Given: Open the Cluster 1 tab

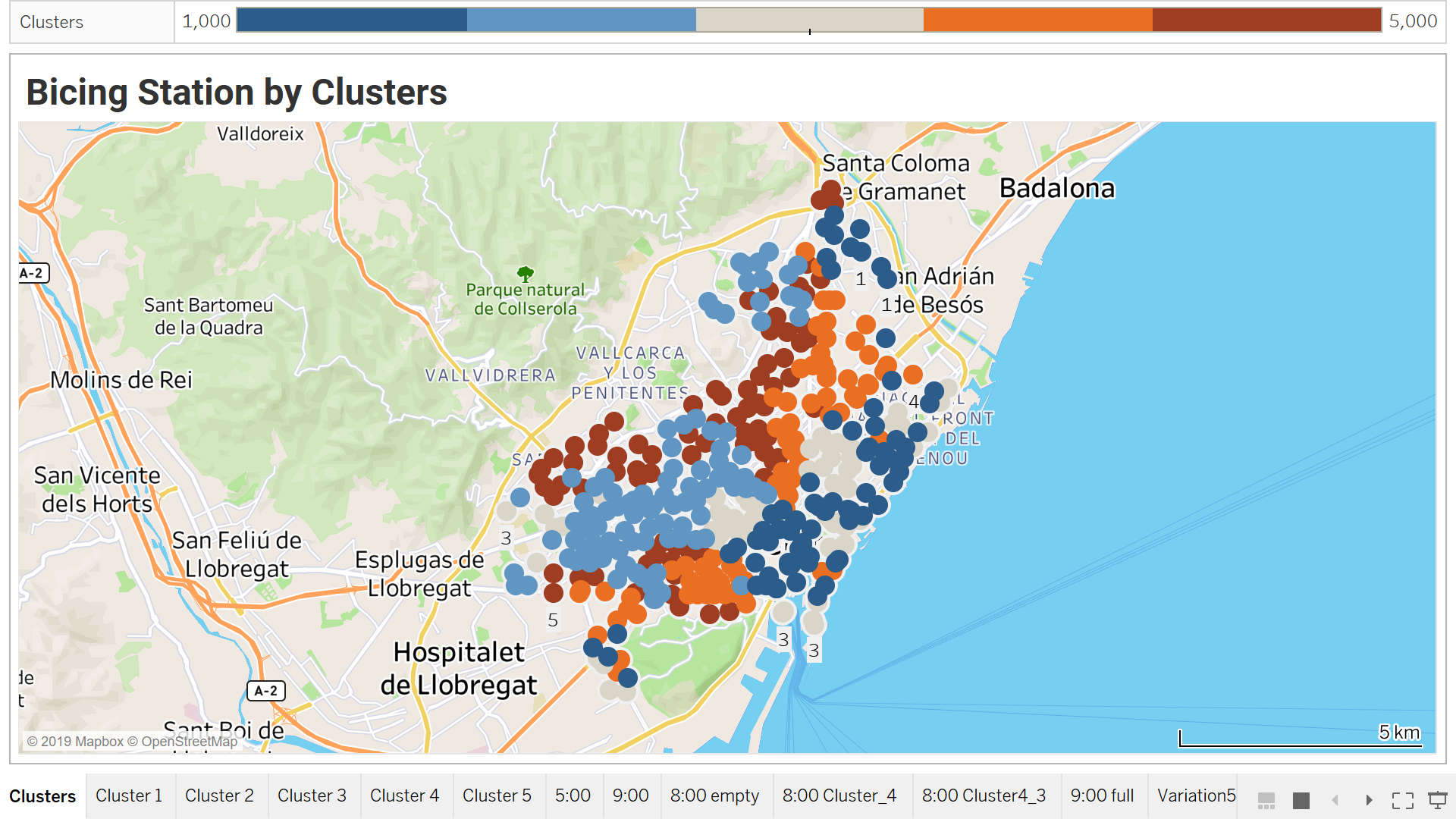Looking at the screenshot, I should 129,795.
